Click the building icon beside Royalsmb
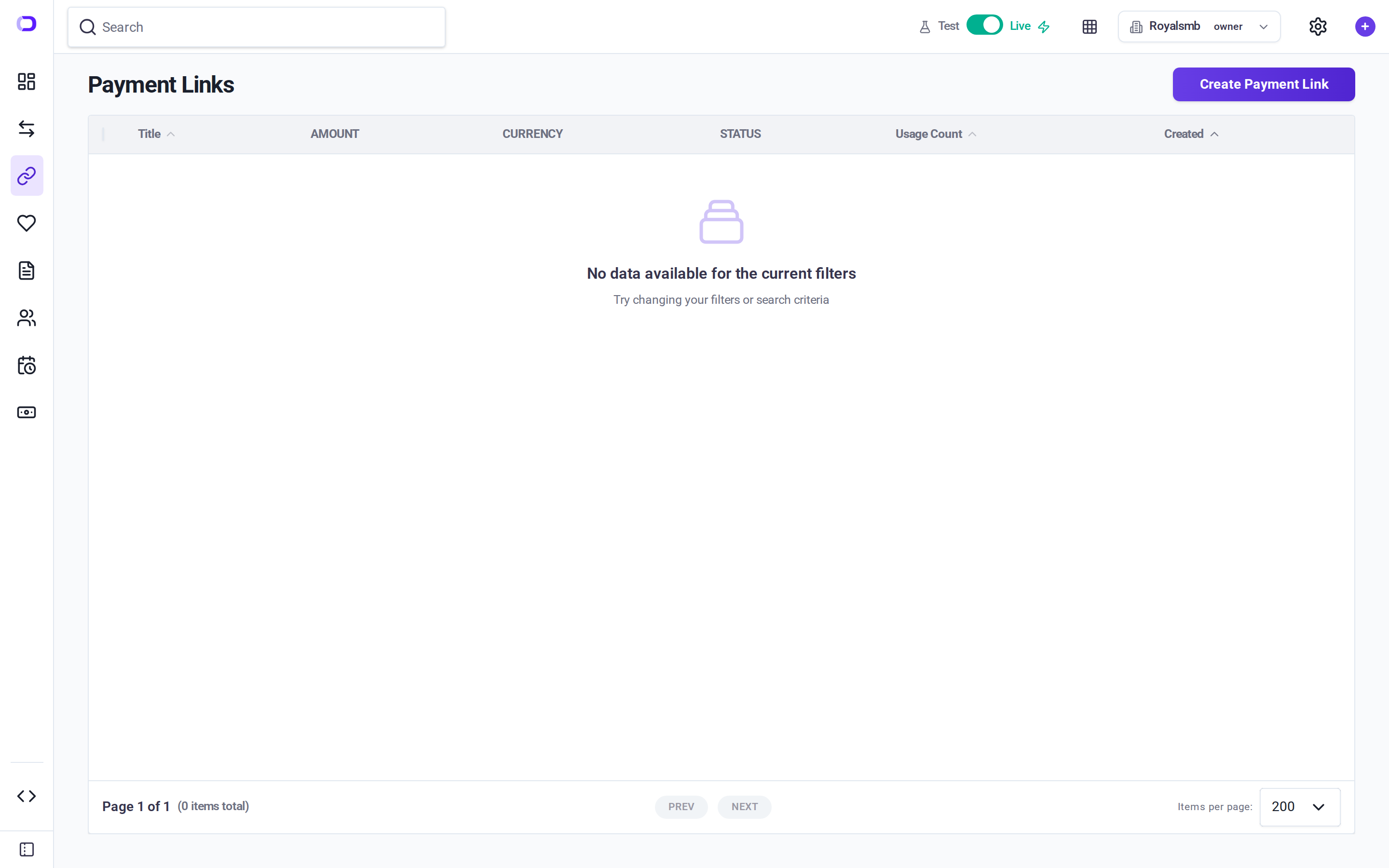 click(x=1136, y=27)
